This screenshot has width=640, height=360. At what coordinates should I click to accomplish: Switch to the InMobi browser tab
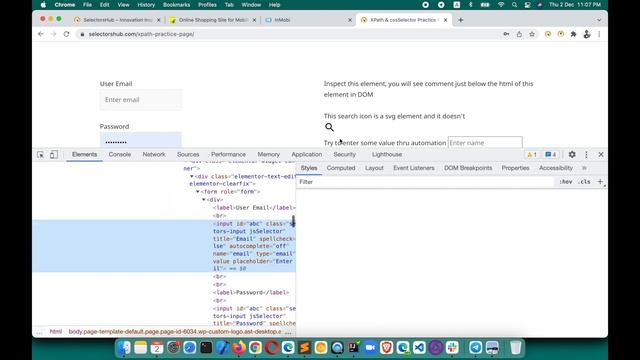(308, 20)
